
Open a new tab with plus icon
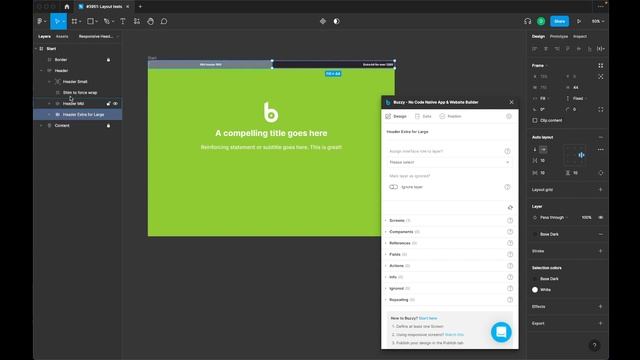(x=140, y=7)
